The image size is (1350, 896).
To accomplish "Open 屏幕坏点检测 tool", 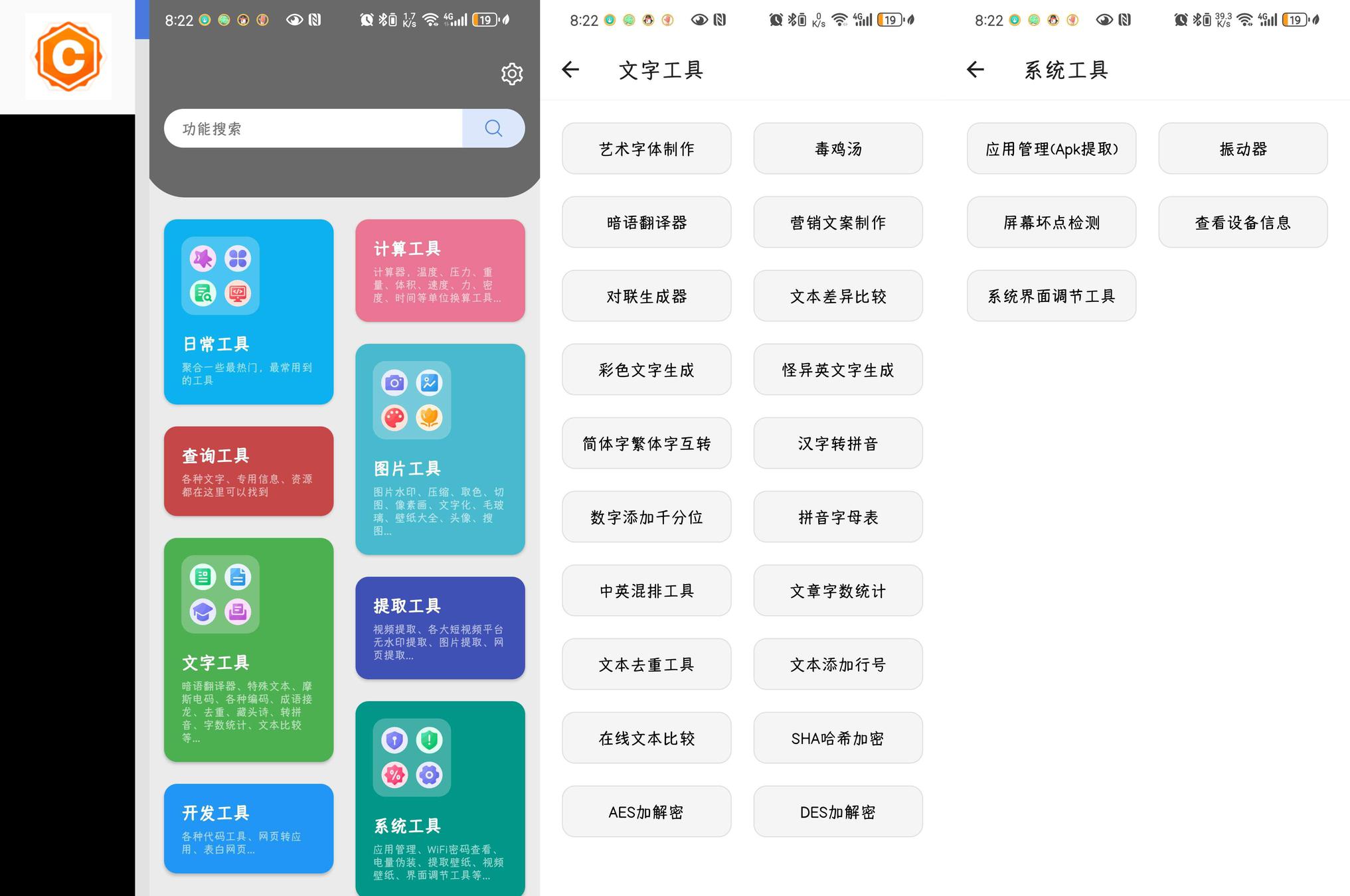I will point(1051,222).
